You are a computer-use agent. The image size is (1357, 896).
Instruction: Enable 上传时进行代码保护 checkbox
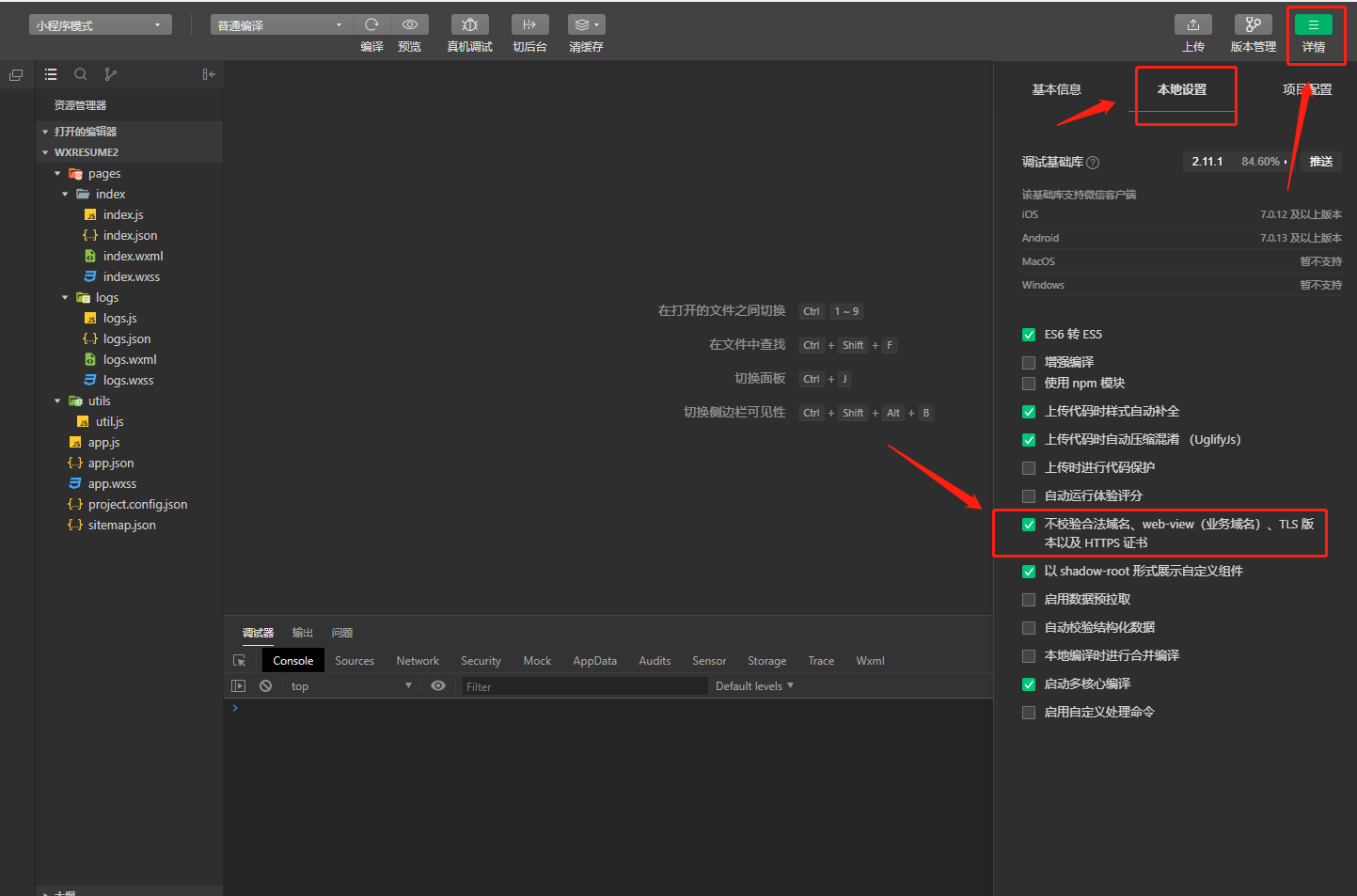tap(1029, 468)
